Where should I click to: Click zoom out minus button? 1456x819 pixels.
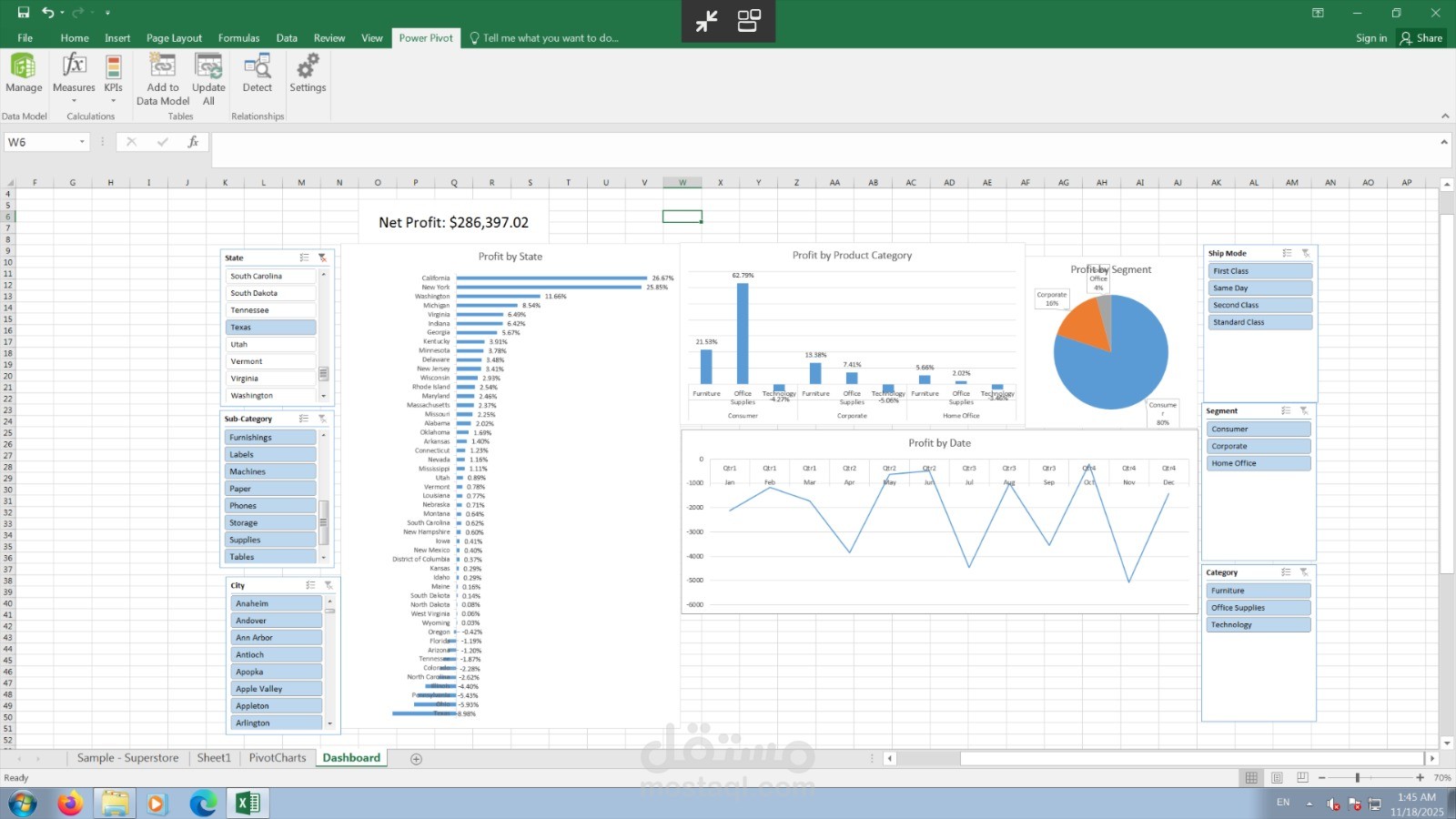[x=1321, y=778]
